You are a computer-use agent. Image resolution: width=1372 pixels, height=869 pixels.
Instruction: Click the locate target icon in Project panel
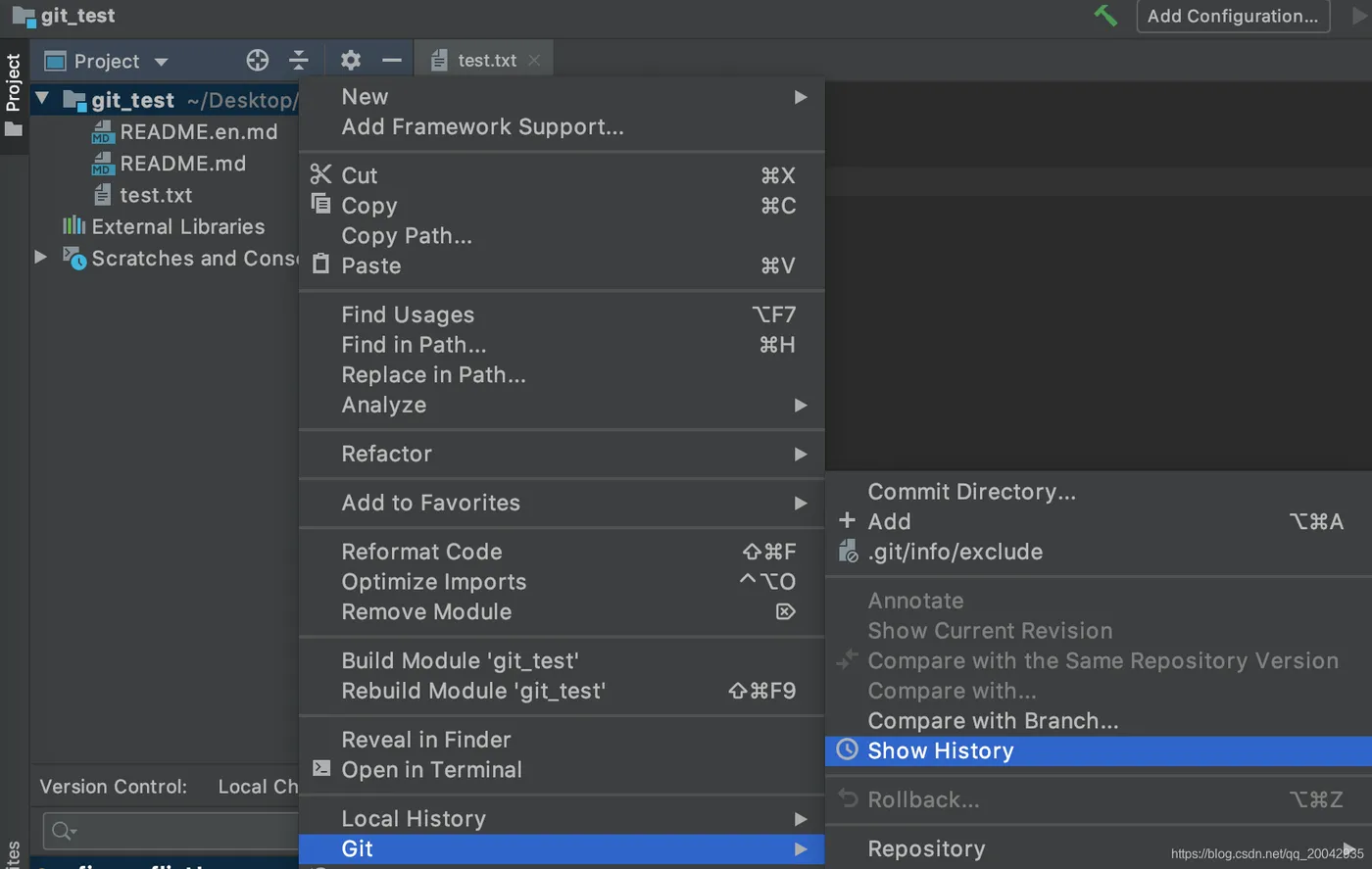(x=258, y=61)
